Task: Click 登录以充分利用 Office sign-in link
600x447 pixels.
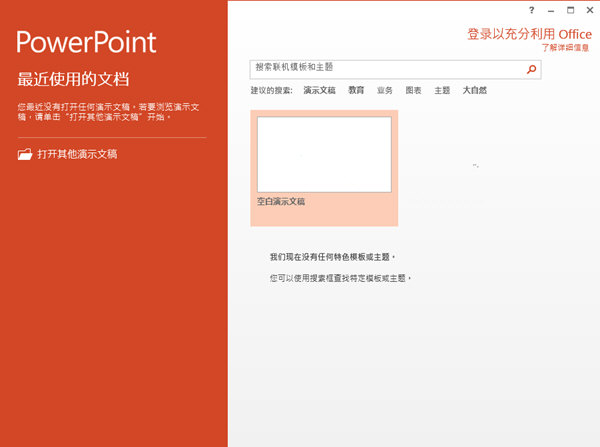Action: click(x=529, y=34)
